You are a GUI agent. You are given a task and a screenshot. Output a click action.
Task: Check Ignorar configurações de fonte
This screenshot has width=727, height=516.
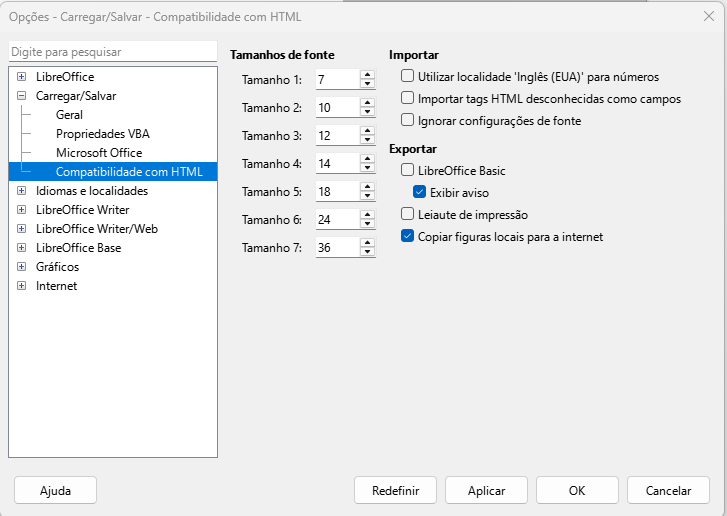coord(407,120)
